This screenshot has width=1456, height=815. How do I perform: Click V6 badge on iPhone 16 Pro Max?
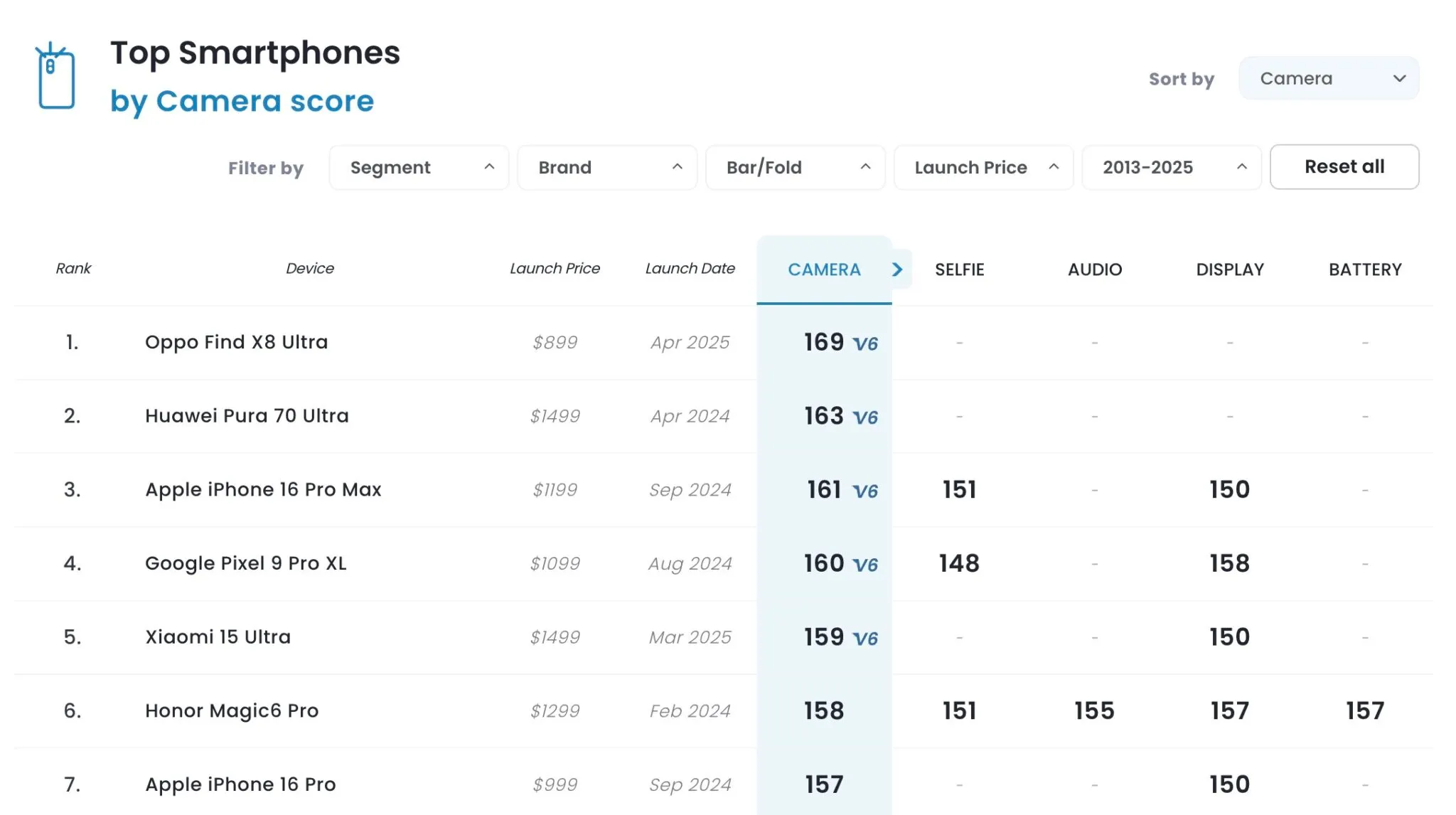(865, 491)
